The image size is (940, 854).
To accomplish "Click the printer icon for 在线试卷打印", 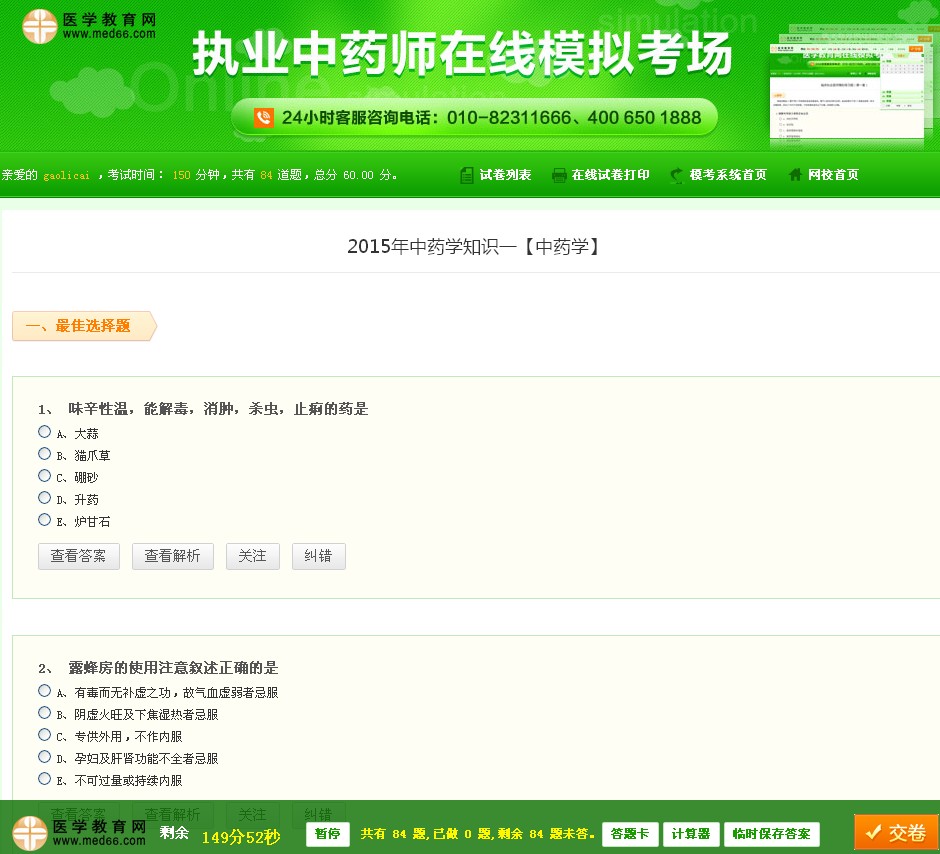I will tap(559, 174).
